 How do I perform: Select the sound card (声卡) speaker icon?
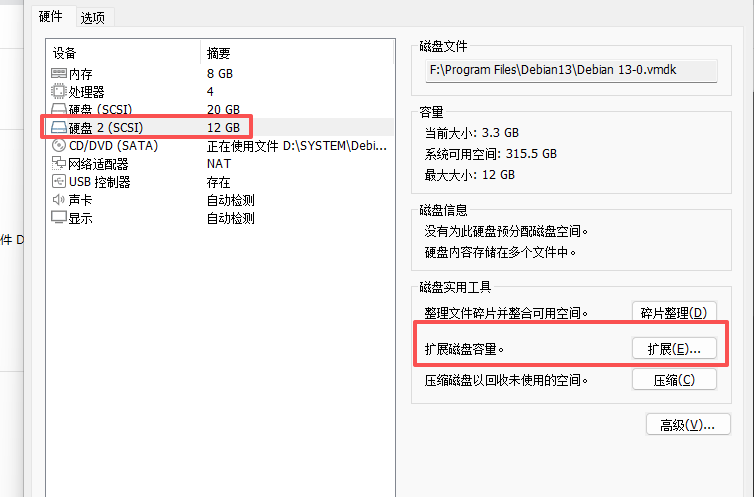pos(59,199)
